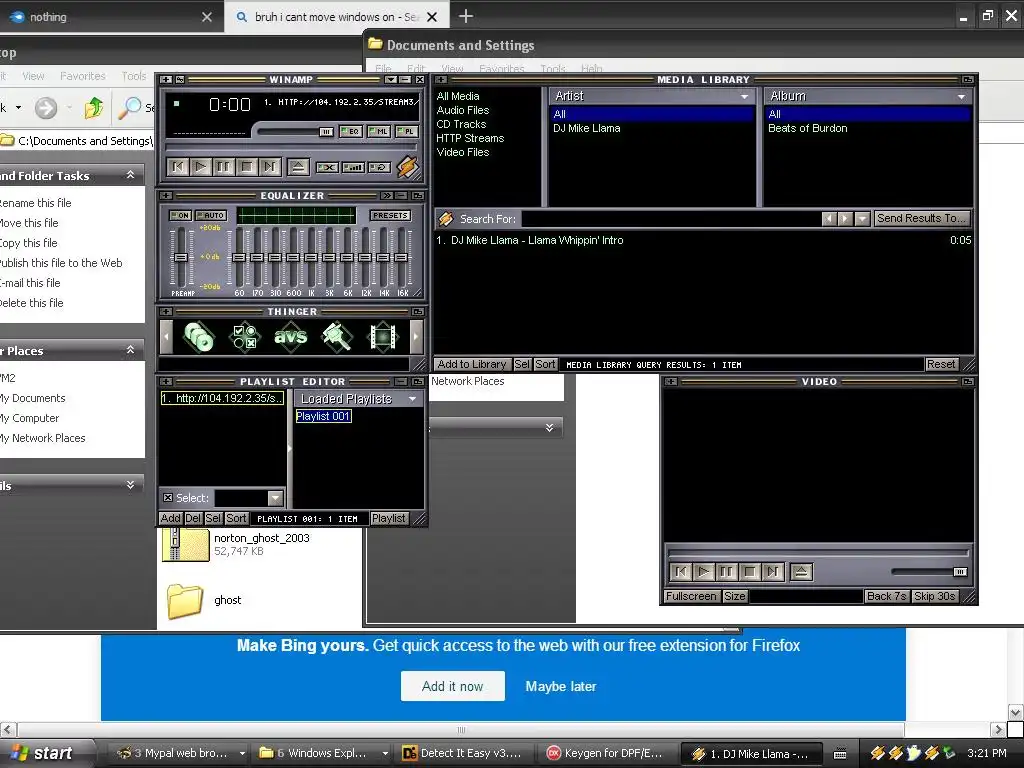Expand Details panel chevron in Explorer
This screenshot has height=768, width=1024.
pyautogui.click(x=131, y=485)
